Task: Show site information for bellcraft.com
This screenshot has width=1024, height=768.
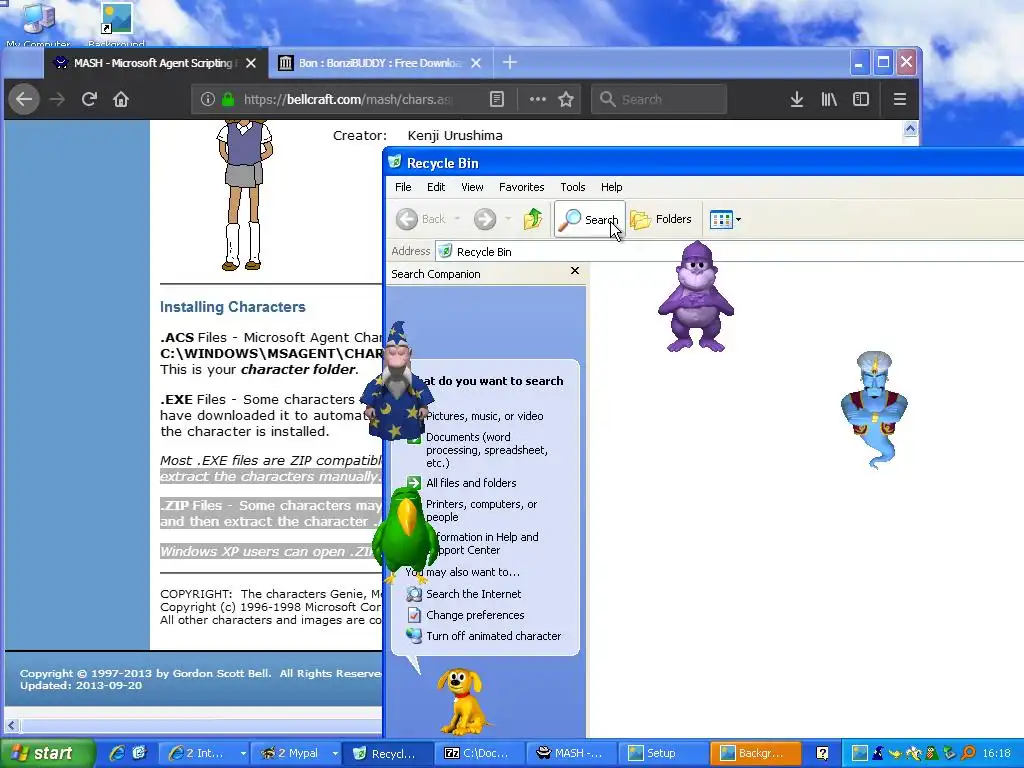Action: tap(208, 99)
